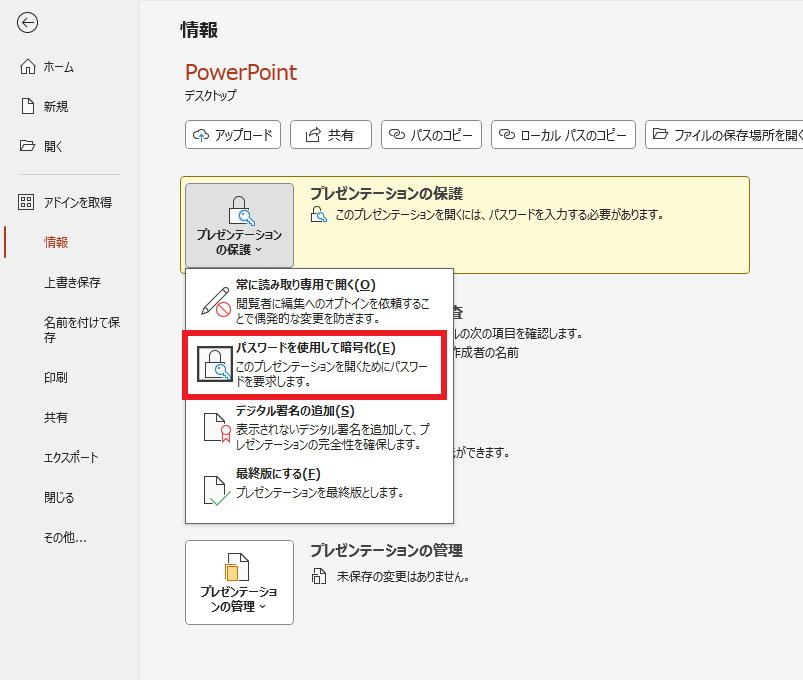The width and height of the screenshot is (803, 680).
Task: Click the cloud upload icon in アップロード button
Action: point(201,135)
